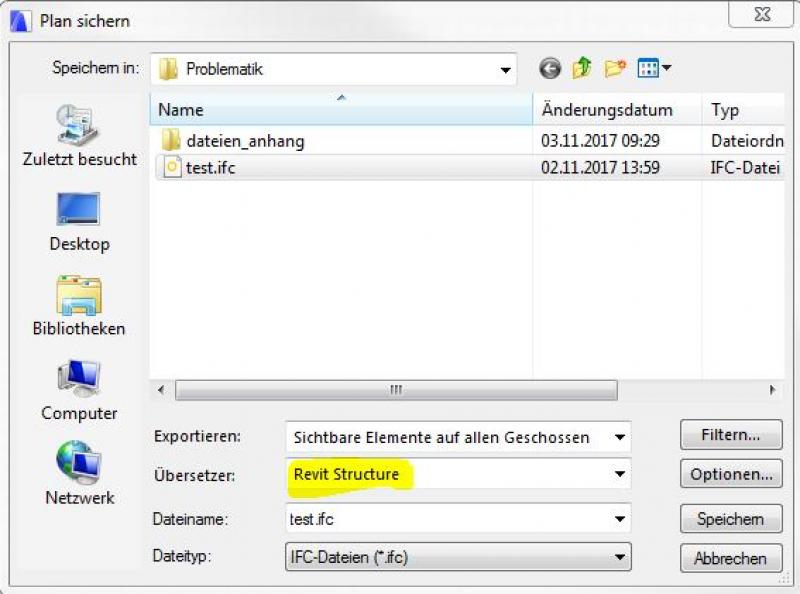Select the dateien_anhang folder
The width and height of the screenshot is (800, 594).
click(244, 141)
